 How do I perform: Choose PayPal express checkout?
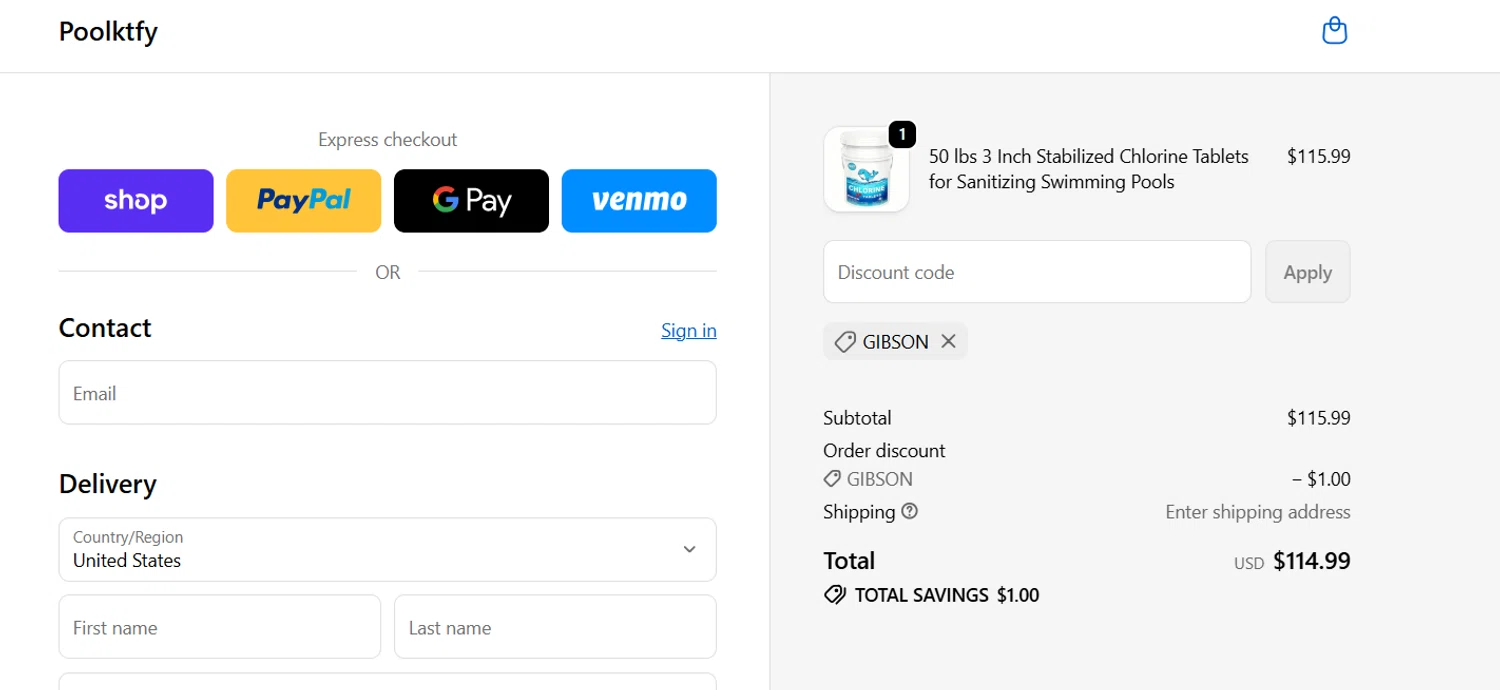tap(304, 201)
